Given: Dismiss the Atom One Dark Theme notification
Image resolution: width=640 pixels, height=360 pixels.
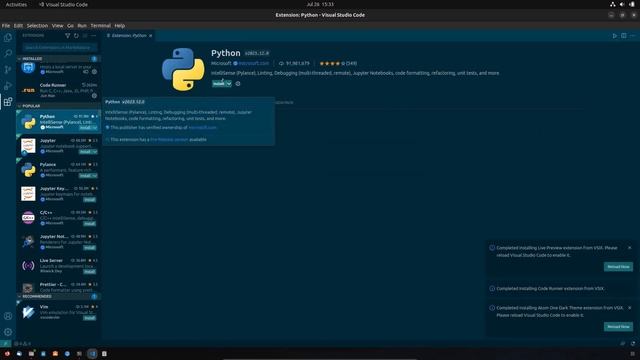Looking at the screenshot, I should 629,308.
